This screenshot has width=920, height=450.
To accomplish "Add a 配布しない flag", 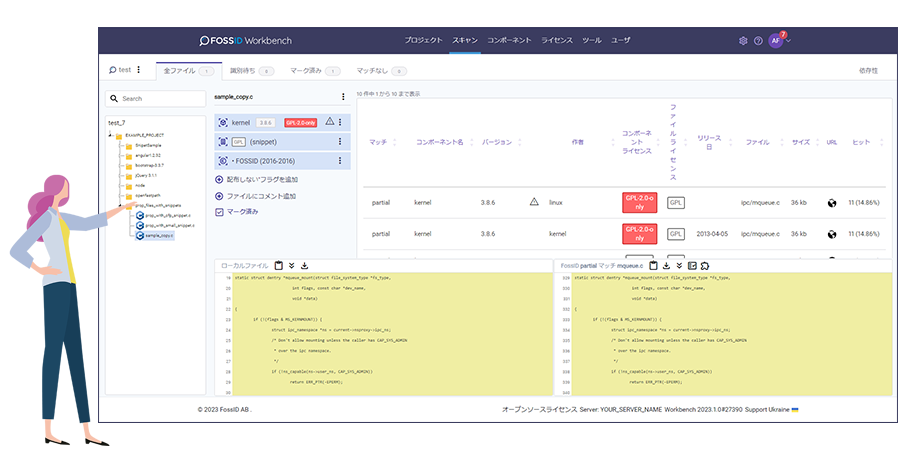I will 256,180.
